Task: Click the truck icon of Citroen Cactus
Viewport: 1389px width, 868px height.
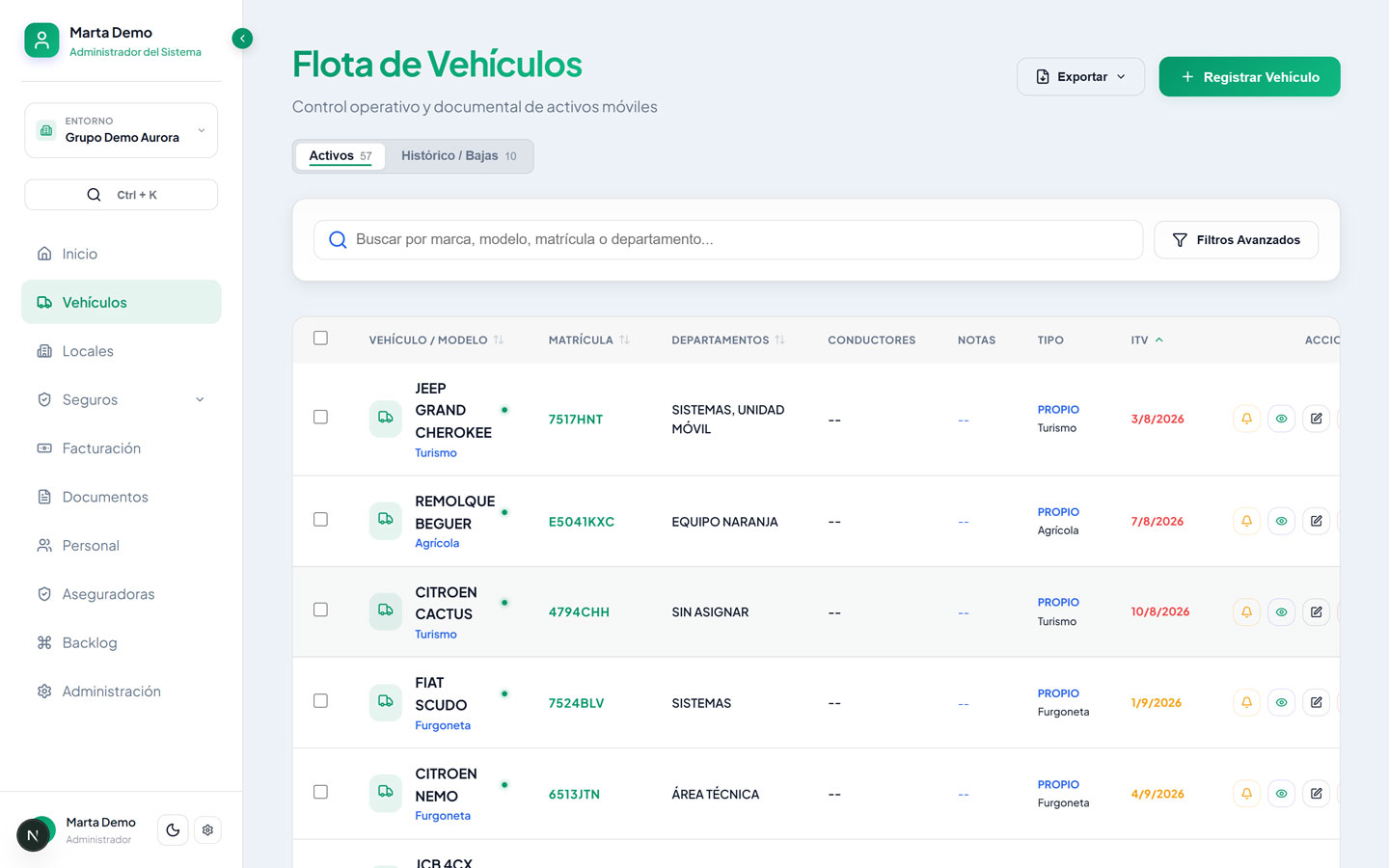Action: pyautogui.click(x=385, y=611)
